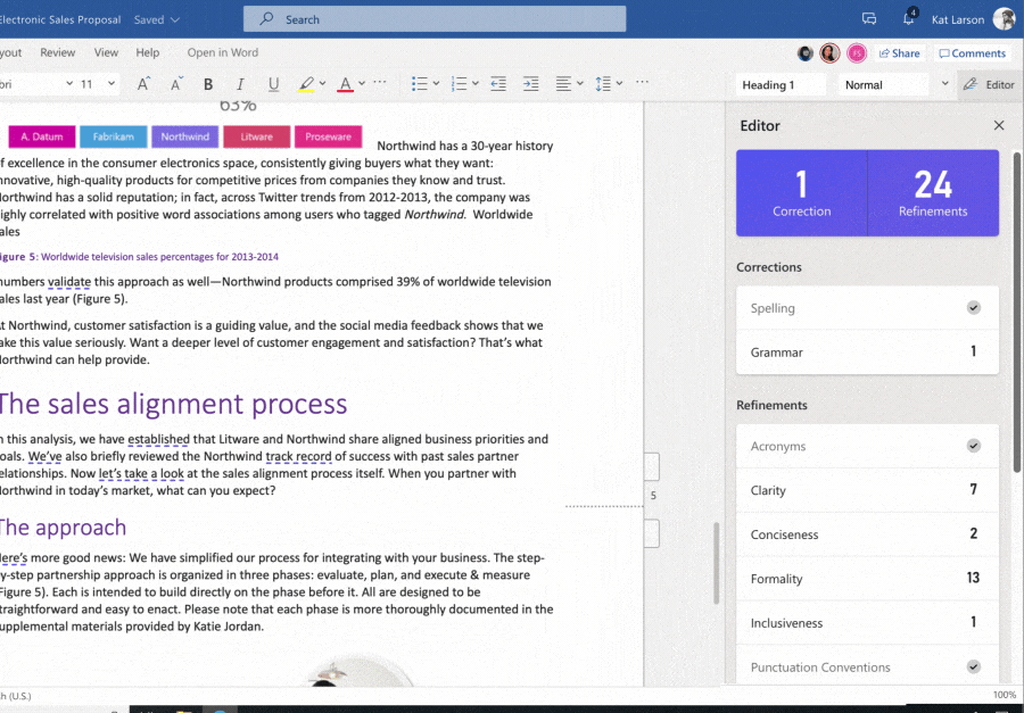1024x713 pixels.
Task: Switch to the Review tab
Action: pyautogui.click(x=57, y=52)
